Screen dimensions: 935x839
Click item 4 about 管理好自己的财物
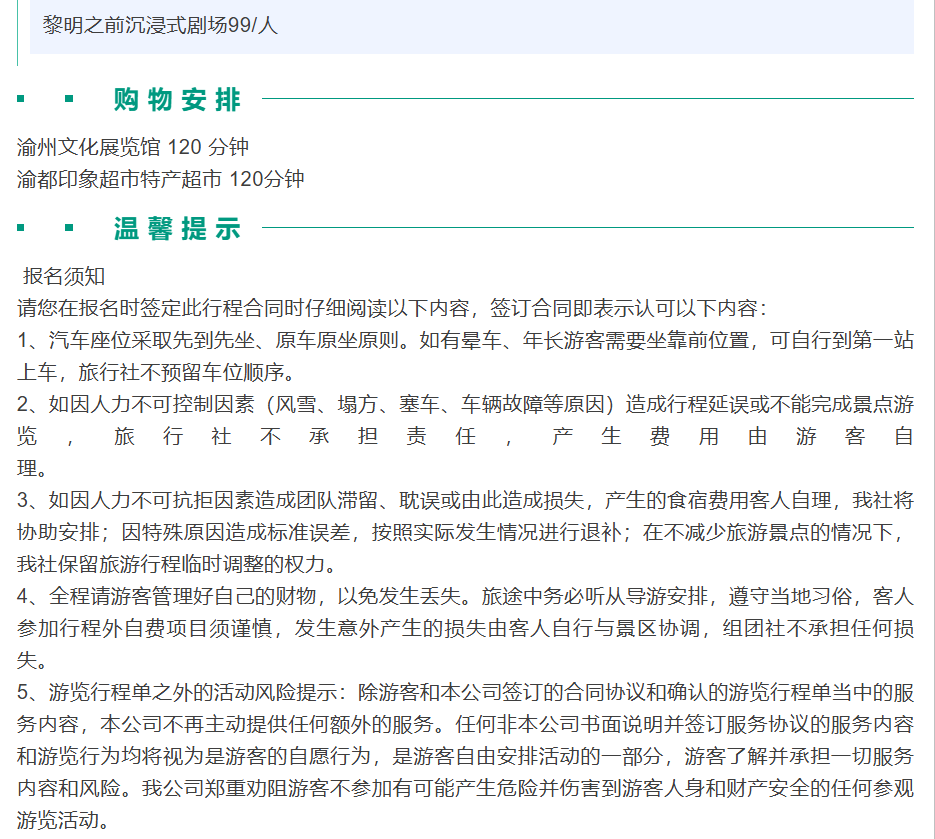465,628
